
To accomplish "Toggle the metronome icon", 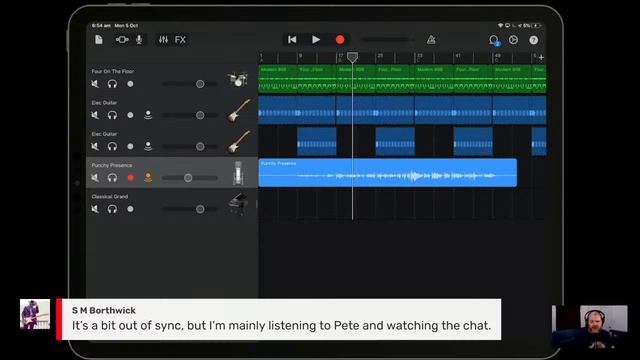I will tap(431, 40).
